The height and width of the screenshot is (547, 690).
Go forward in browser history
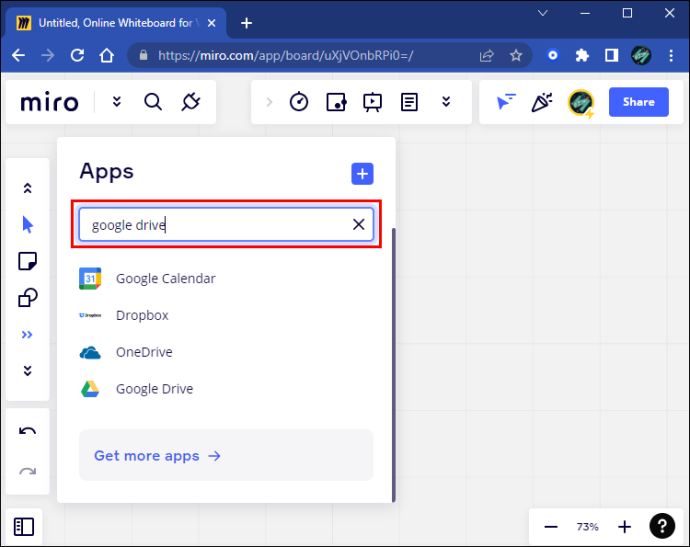pos(48,55)
